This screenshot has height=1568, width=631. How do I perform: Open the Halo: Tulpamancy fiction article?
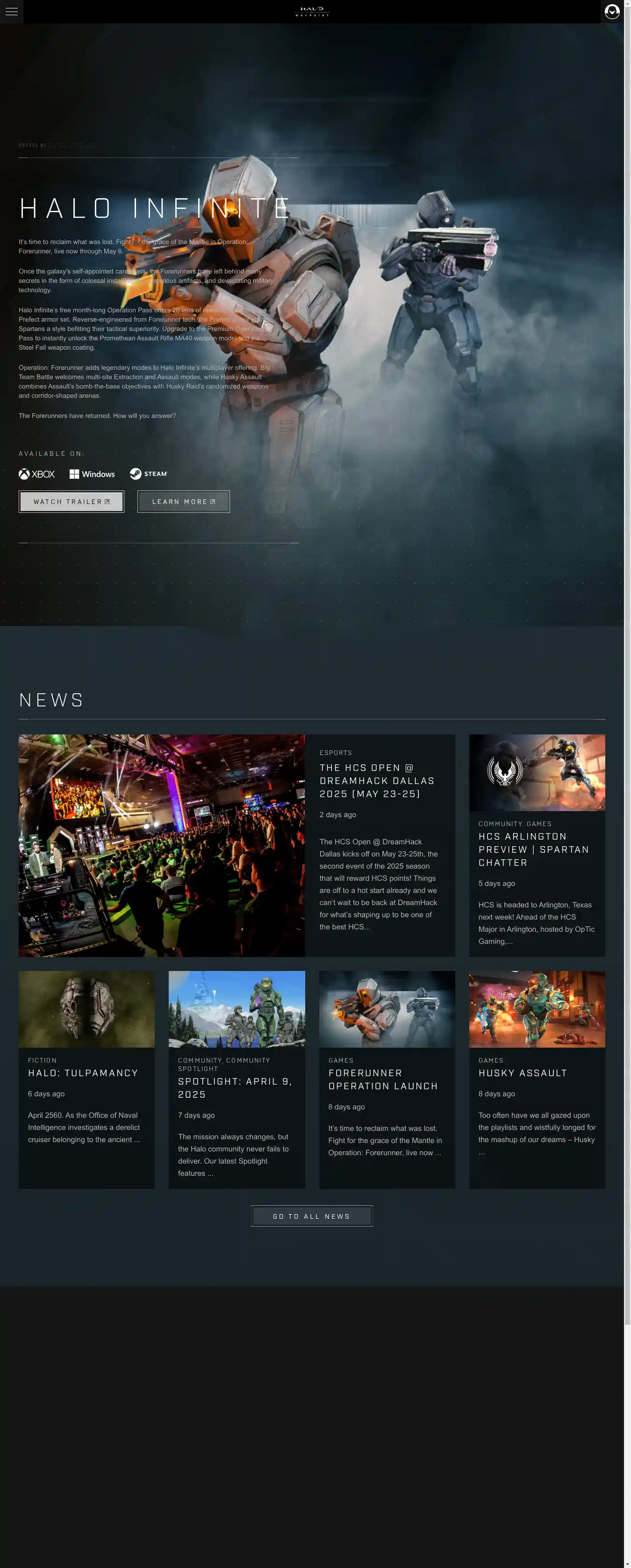coord(83,1073)
